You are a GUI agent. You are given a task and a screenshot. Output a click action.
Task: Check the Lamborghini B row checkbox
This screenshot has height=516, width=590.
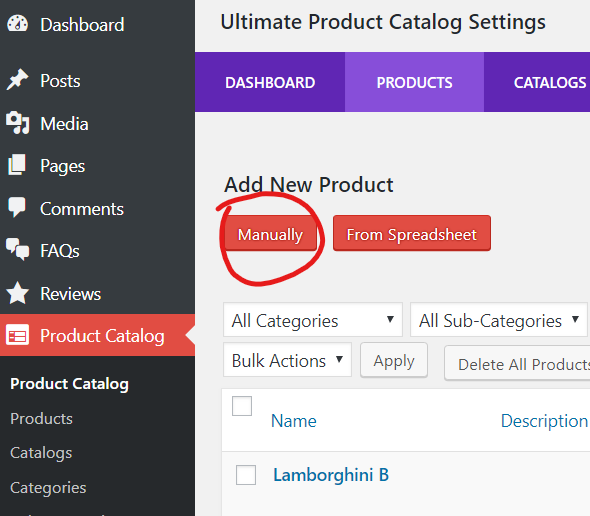click(x=246, y=475)
